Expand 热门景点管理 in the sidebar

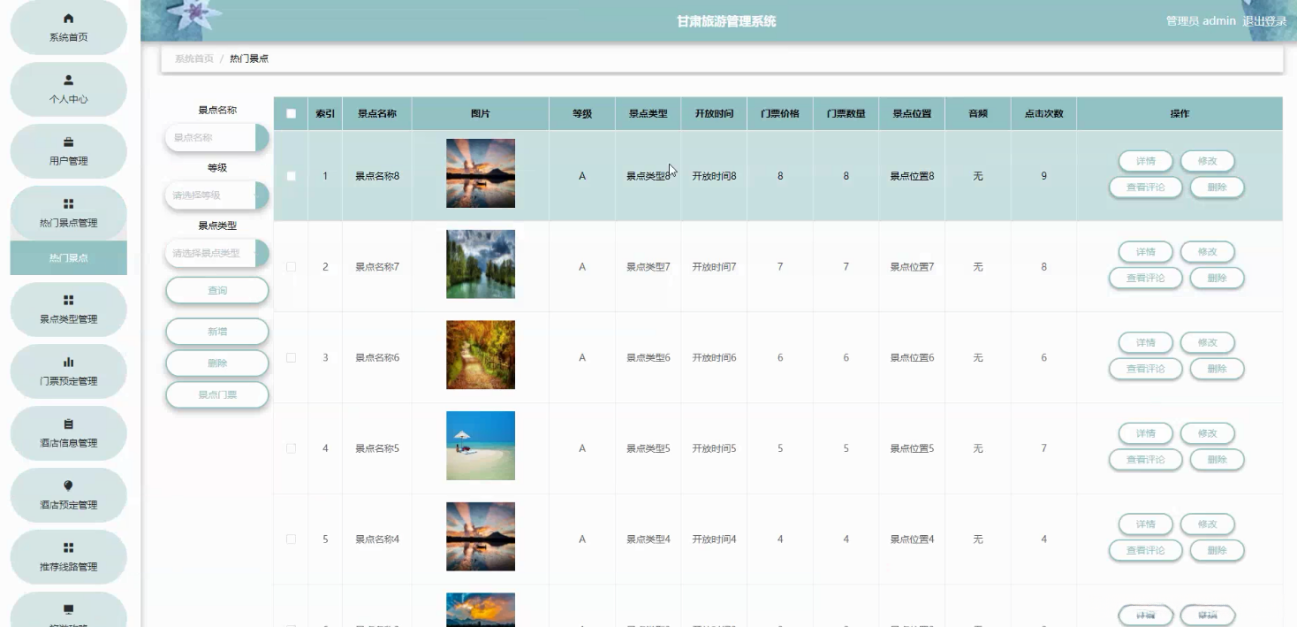68,213
